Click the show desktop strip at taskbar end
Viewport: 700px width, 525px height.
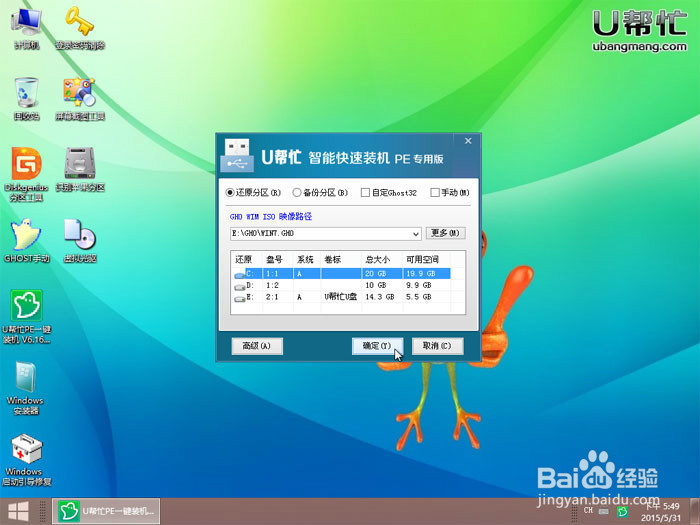coord(697,512)
